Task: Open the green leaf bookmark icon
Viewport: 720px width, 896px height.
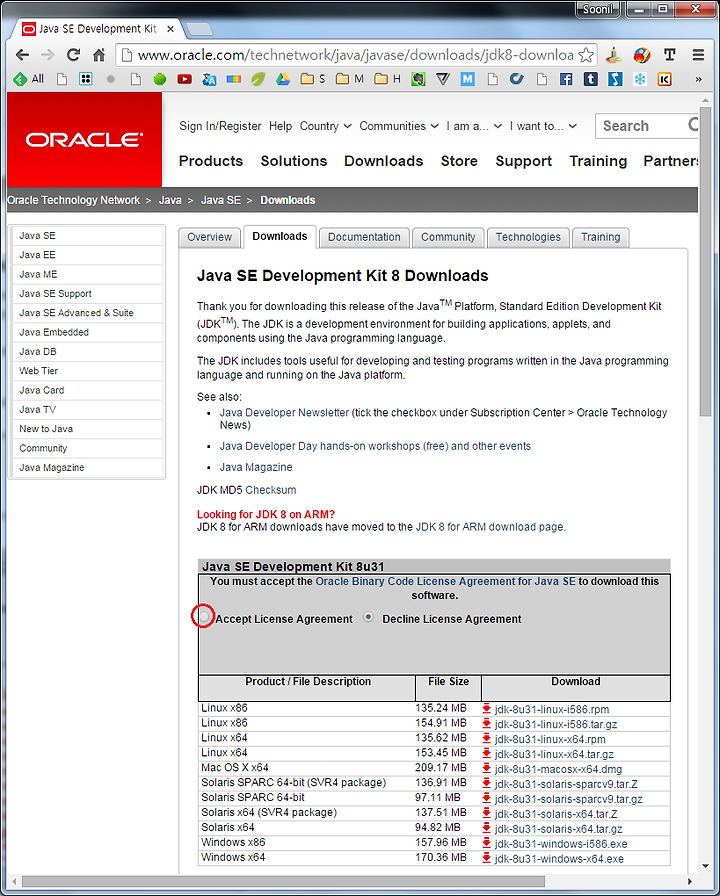Action: tap(258, 79)
